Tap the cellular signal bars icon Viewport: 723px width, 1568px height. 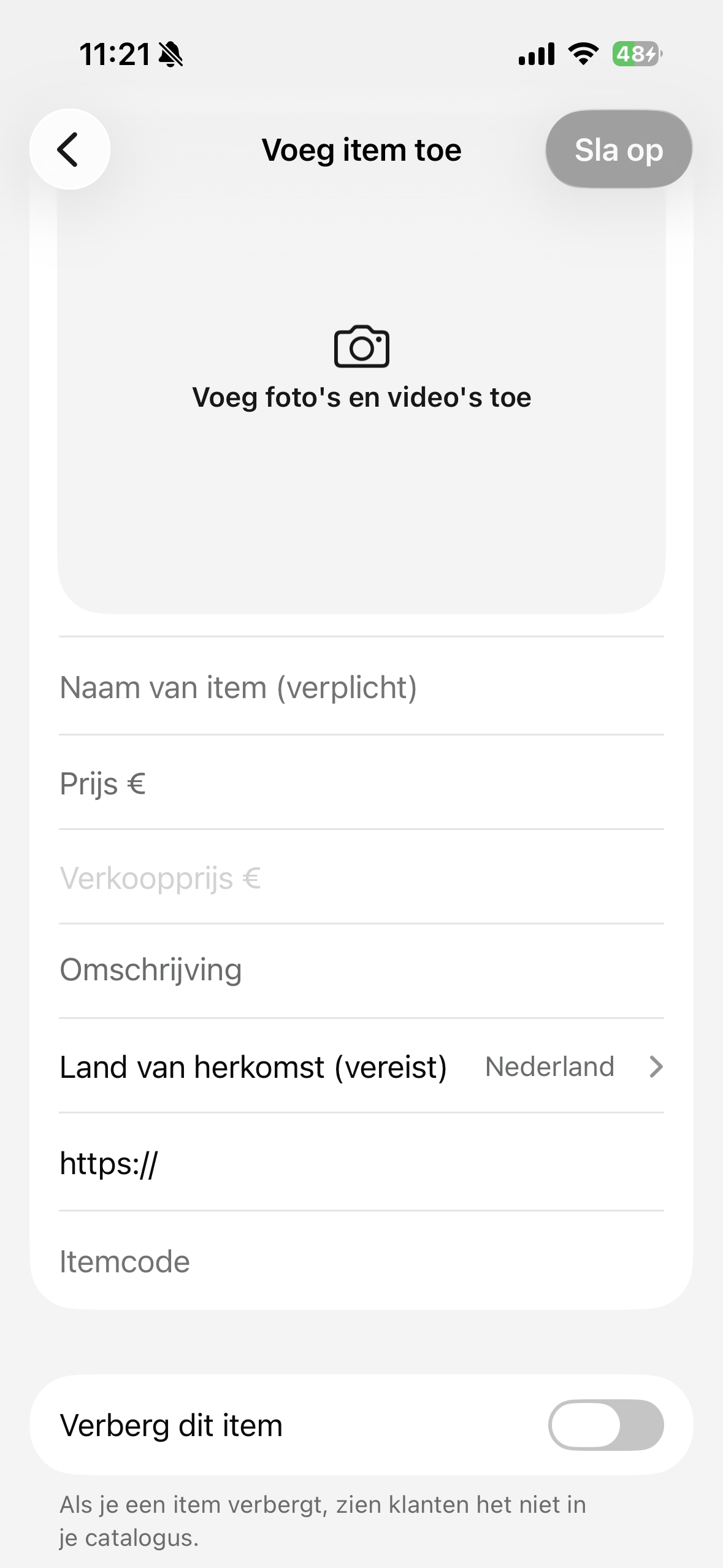[536, 54]
